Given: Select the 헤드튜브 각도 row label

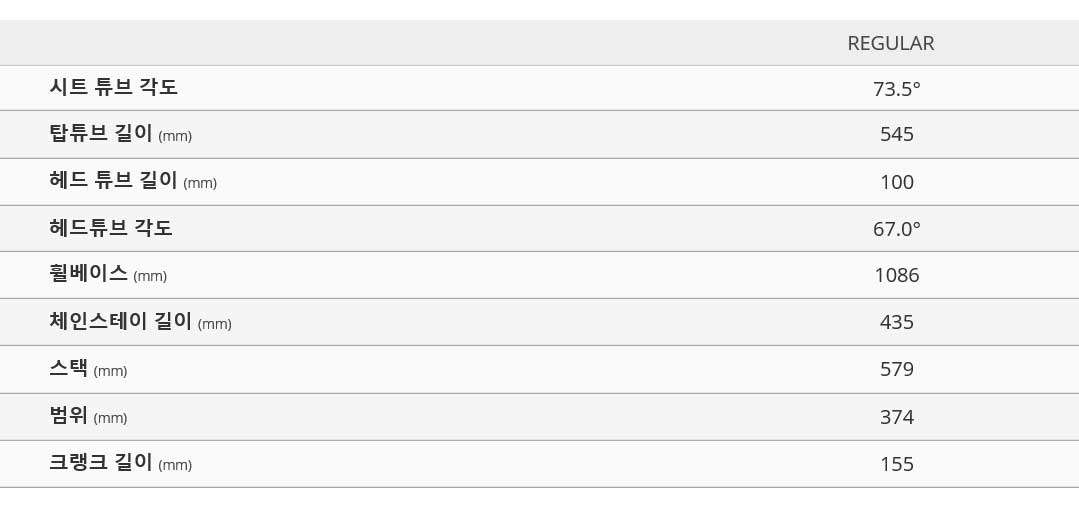Looking at the screenshot, I should [111, 228].
